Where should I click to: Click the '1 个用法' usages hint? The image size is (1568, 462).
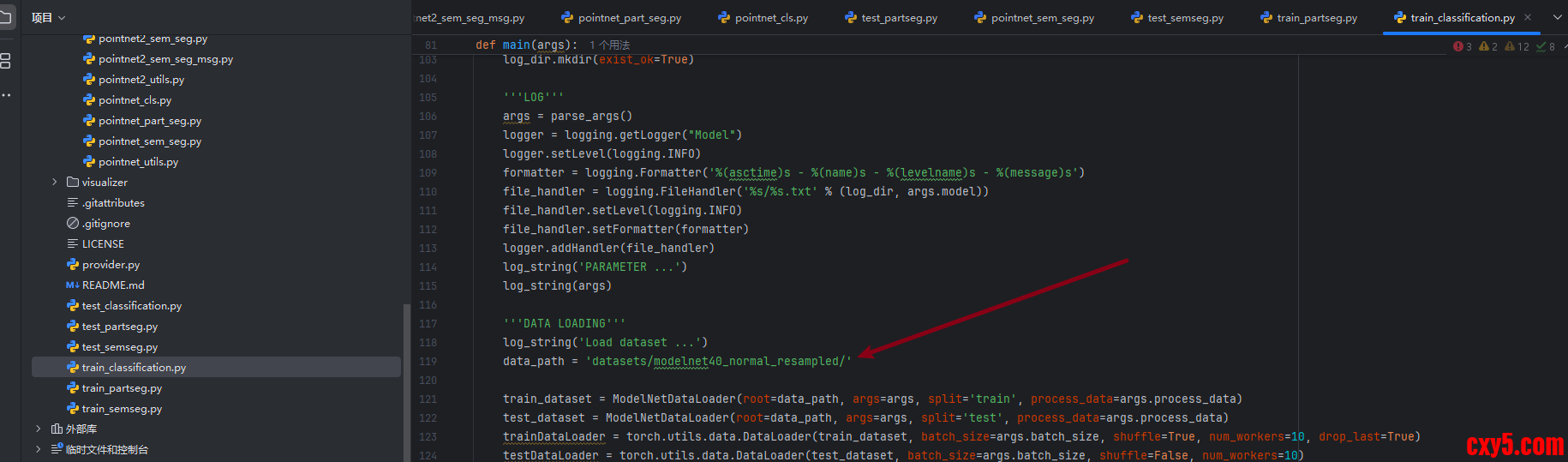(x=609, y=45)
